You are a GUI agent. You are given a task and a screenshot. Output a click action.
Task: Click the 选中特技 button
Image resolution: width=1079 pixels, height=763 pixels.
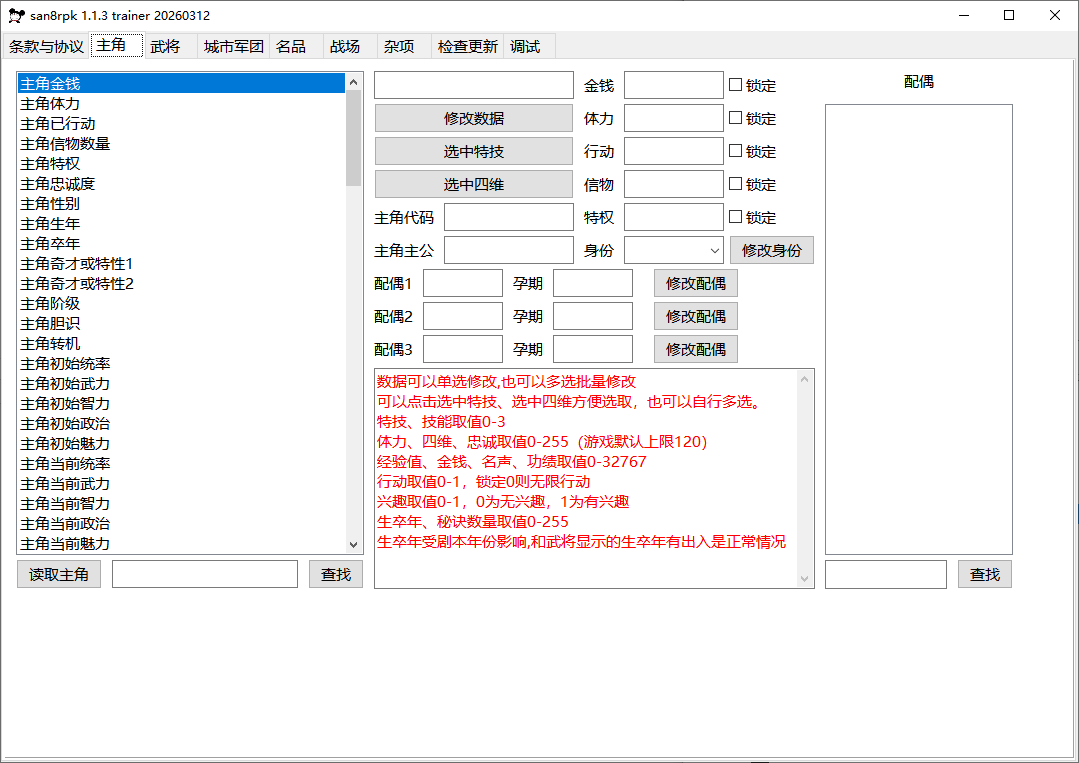pyautogui.click(x=474, y=151)
